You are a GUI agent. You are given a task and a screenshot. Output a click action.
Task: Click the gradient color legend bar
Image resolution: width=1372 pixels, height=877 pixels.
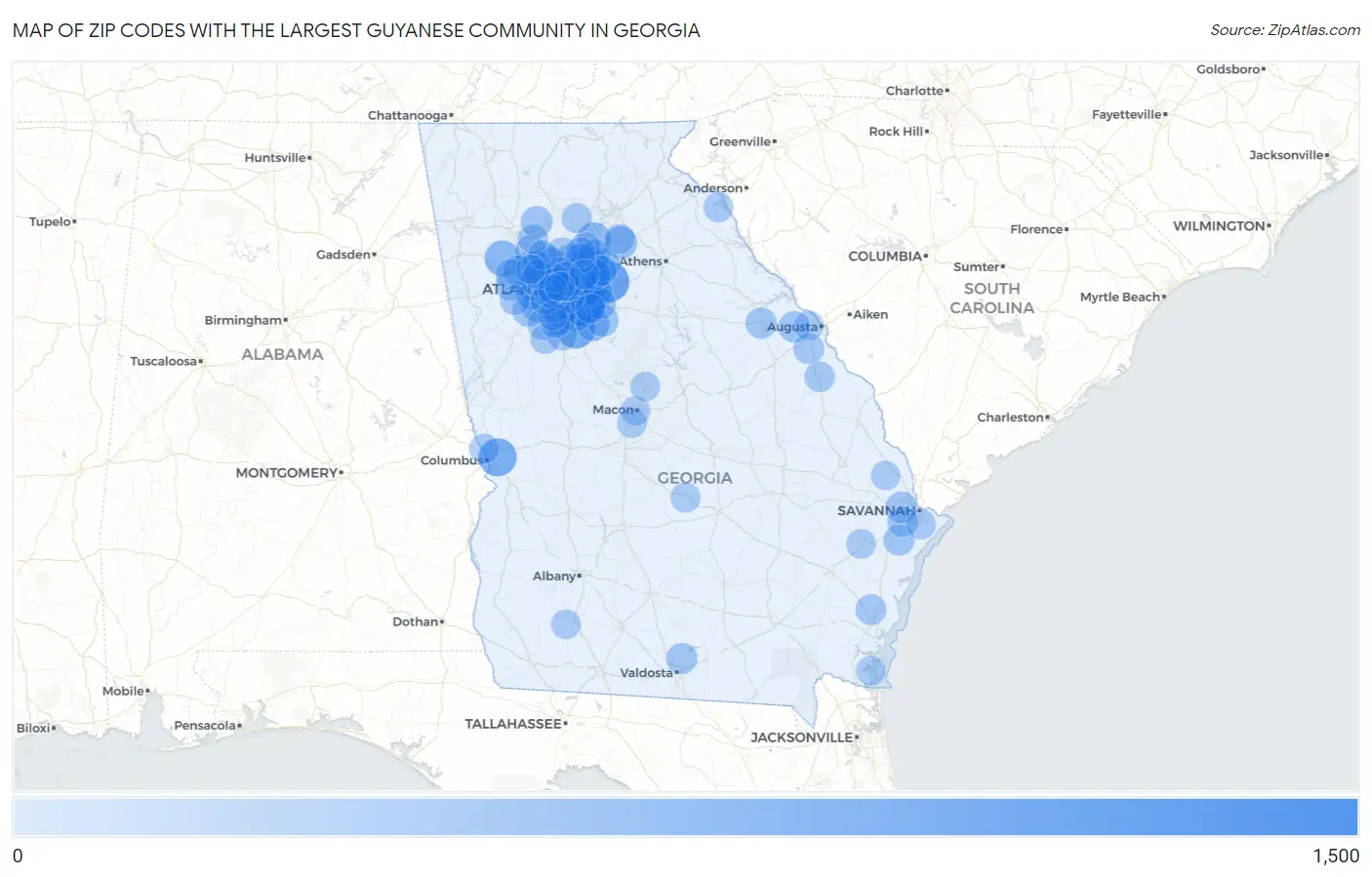pos(685,817)
